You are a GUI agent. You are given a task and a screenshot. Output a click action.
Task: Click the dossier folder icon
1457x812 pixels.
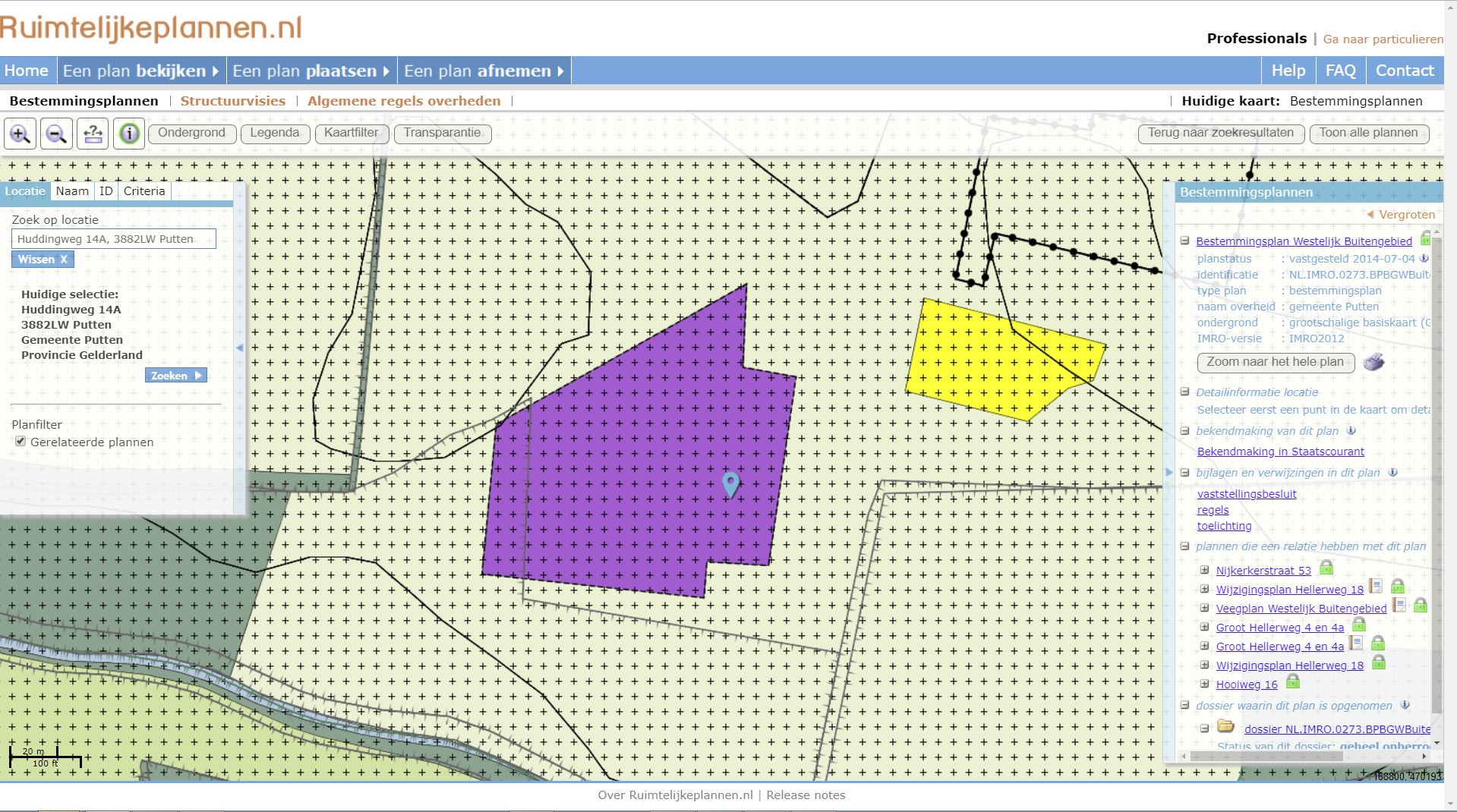(x=1225, y=726)
